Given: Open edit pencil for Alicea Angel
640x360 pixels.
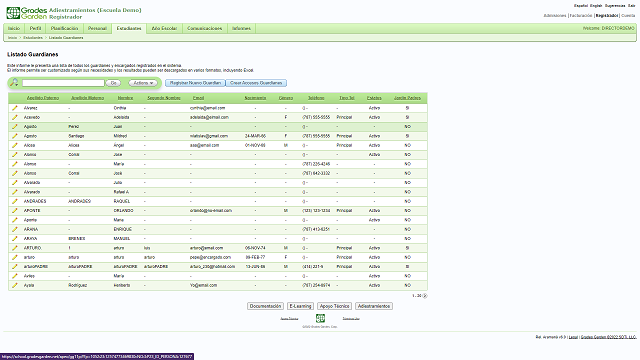Looking at the screenshot, I should click(15, 145).
